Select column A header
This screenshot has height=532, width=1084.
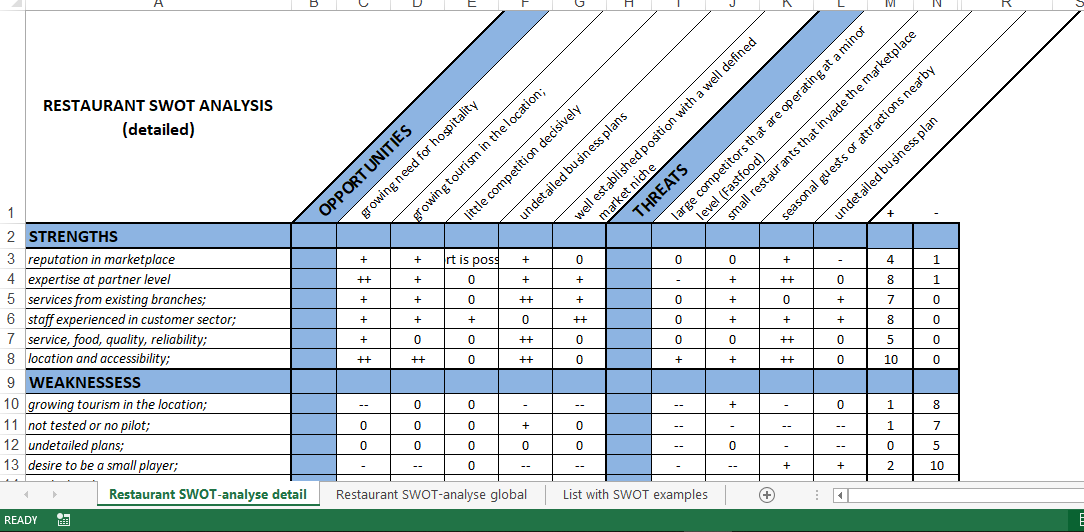click(158, 5)
